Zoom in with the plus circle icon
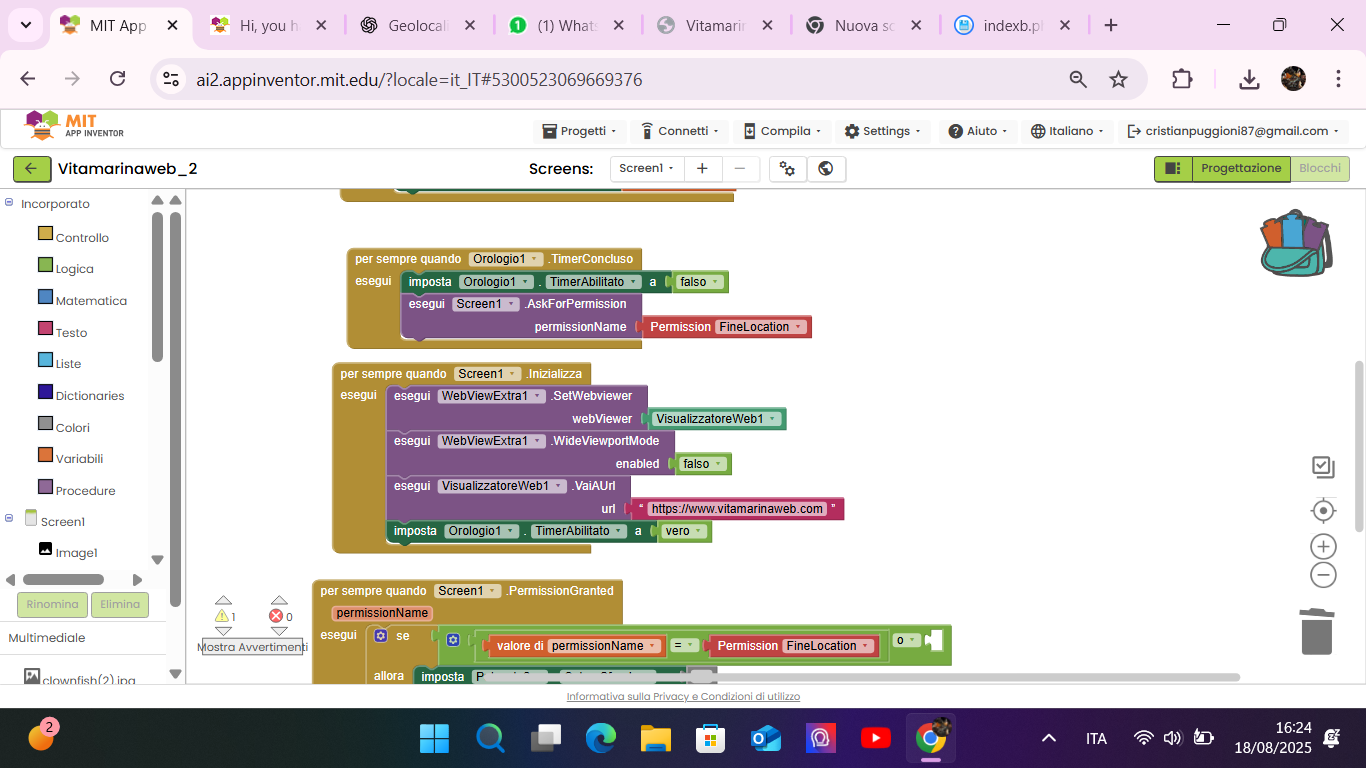The width and height of the screenshot is (1366, 768). point(1323,546)
